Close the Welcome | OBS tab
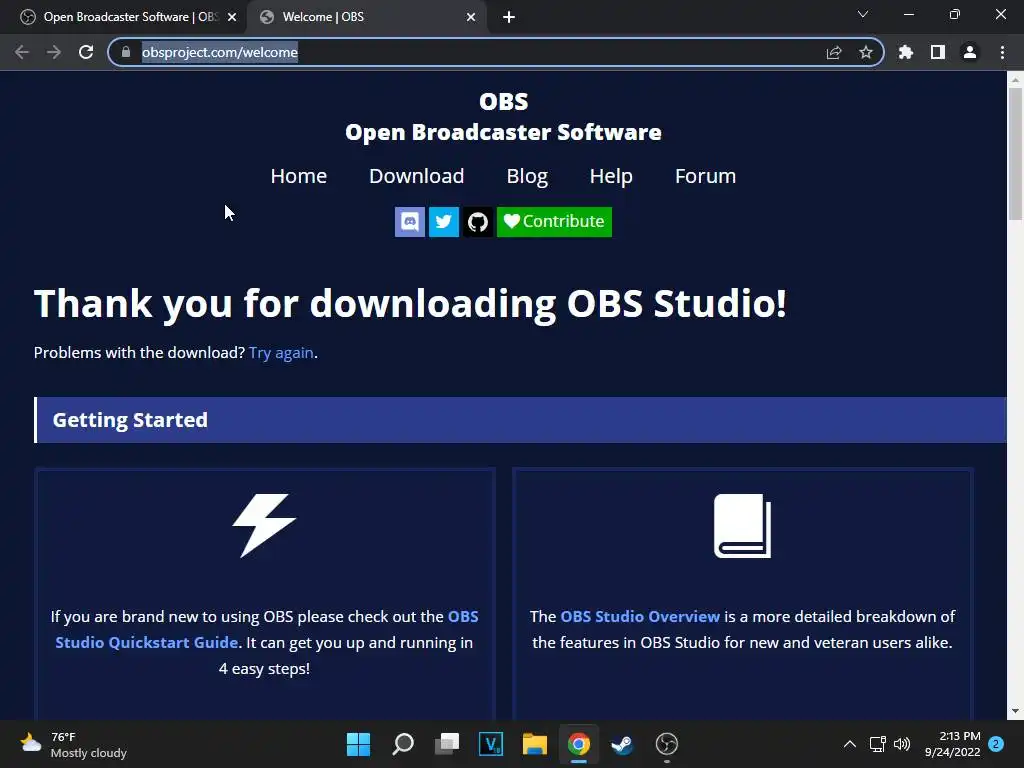This screenshot has width=1024, height=768. point(471,17)
